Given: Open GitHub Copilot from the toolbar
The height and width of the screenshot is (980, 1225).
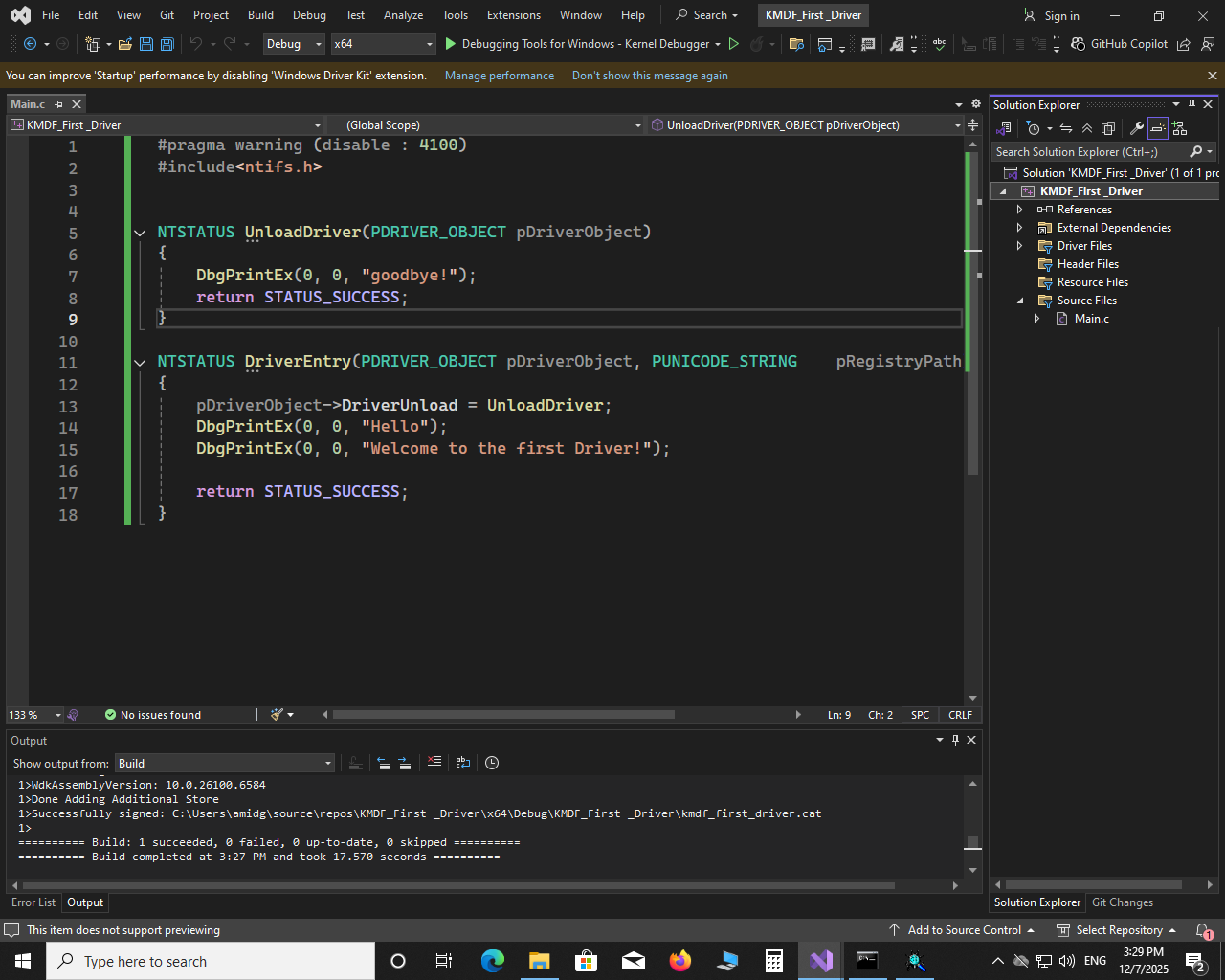Looking at the screenshot, I should (1119, 44).
